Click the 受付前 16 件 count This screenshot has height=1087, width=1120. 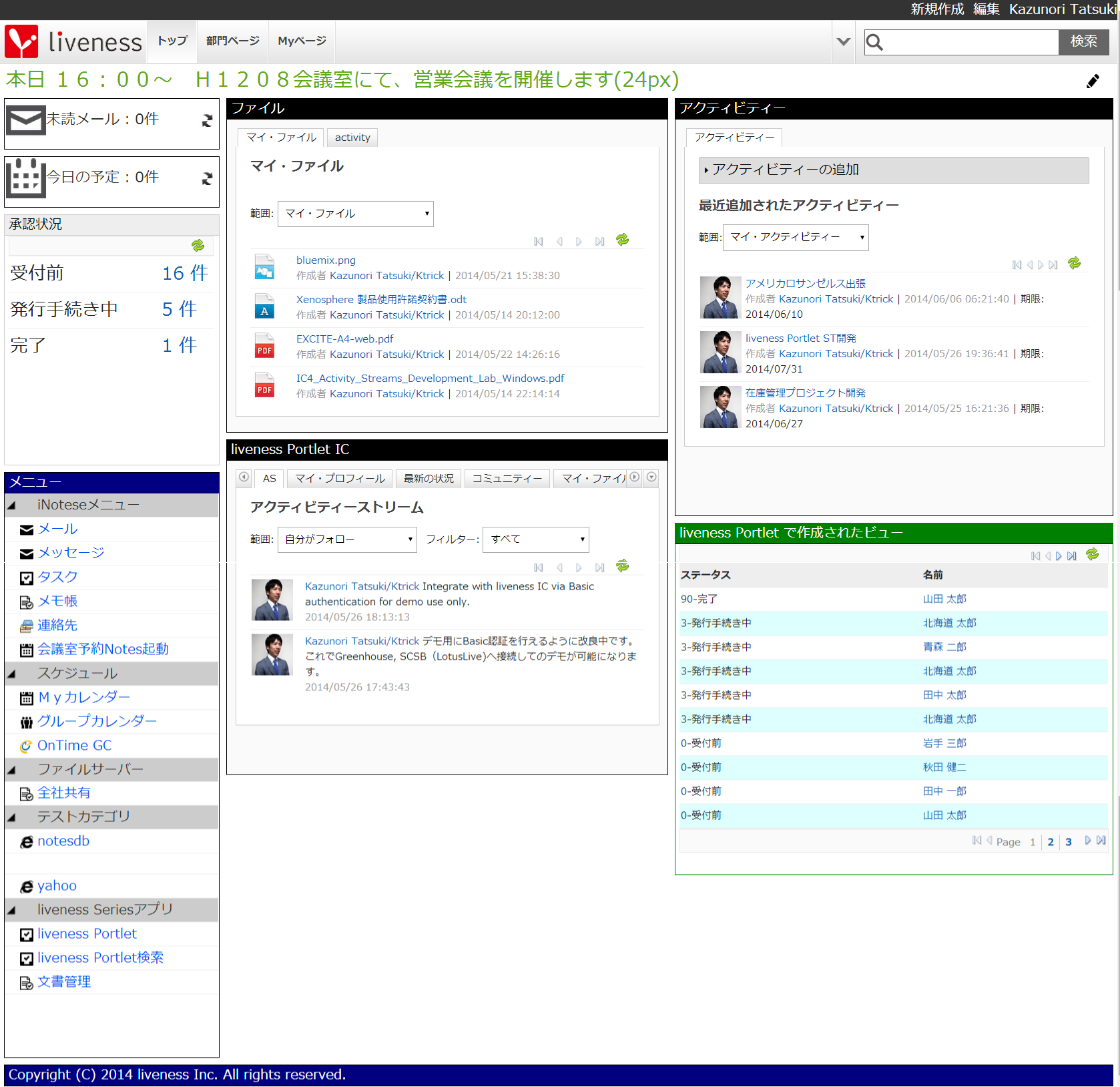pyautogui.click(x=186, y=273)
